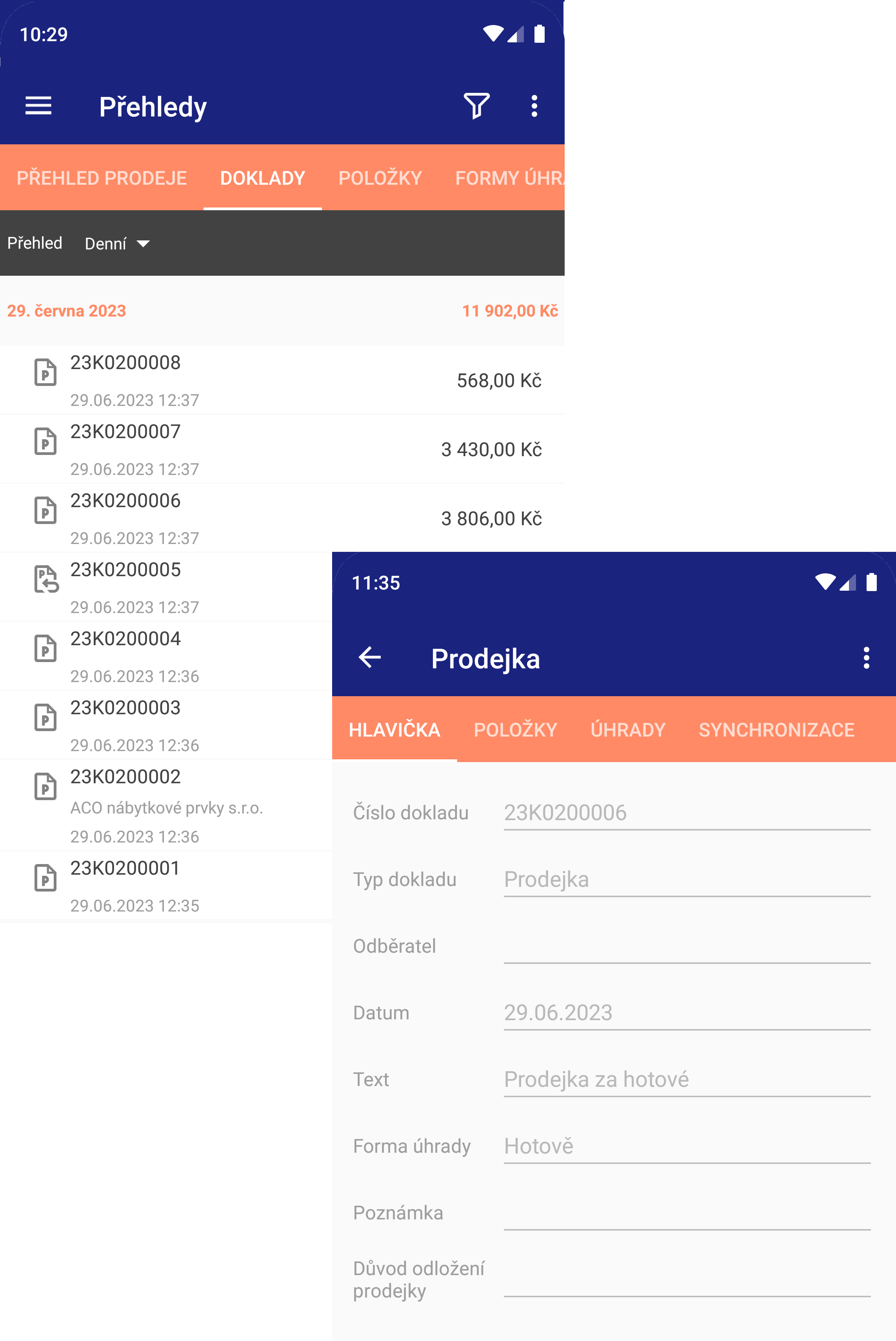Tap the document icon for 23K0200008

click(45, 372)
